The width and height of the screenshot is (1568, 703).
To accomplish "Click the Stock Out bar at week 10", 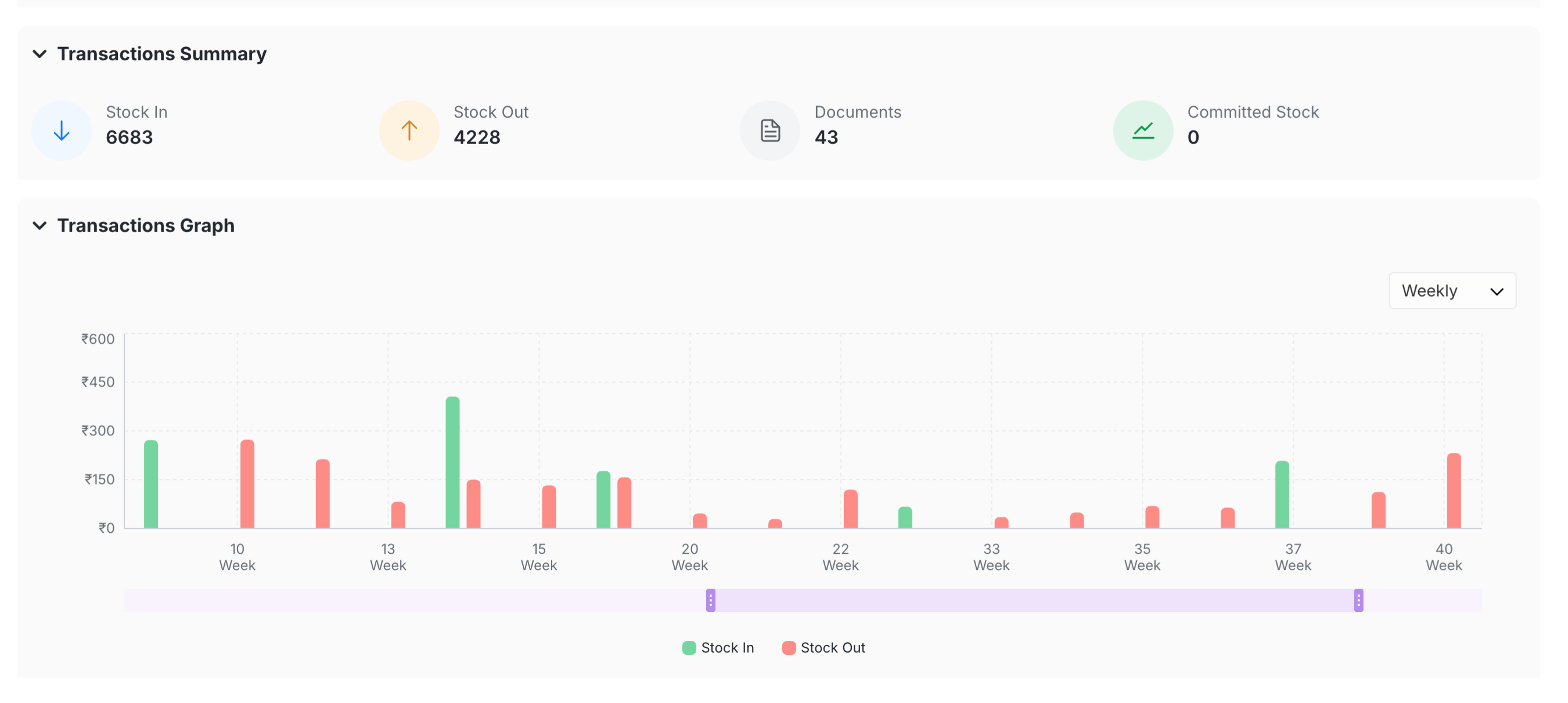I will coord(247,484).
